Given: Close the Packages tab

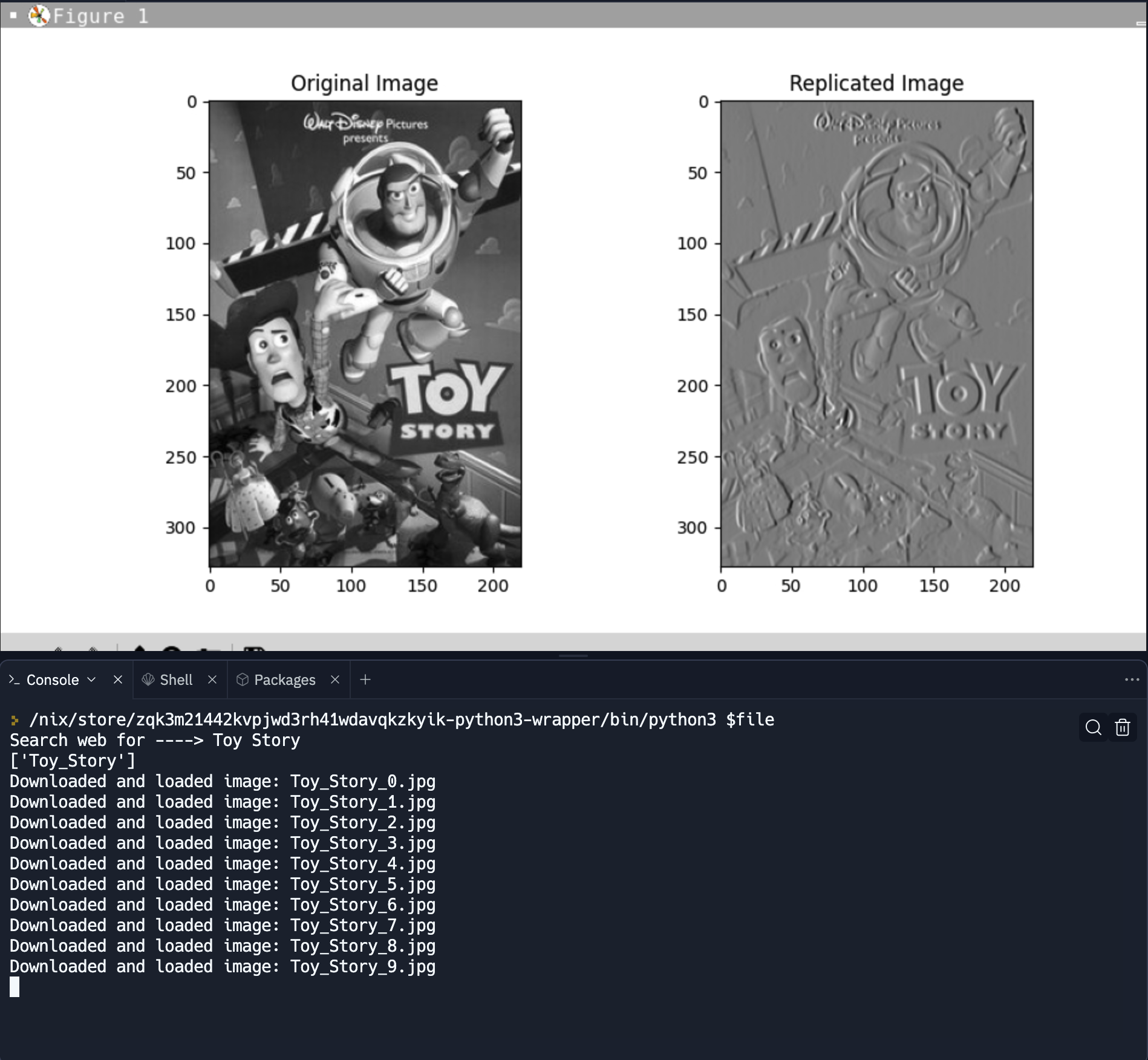Looking at the screenshot, I should [335, 679].
